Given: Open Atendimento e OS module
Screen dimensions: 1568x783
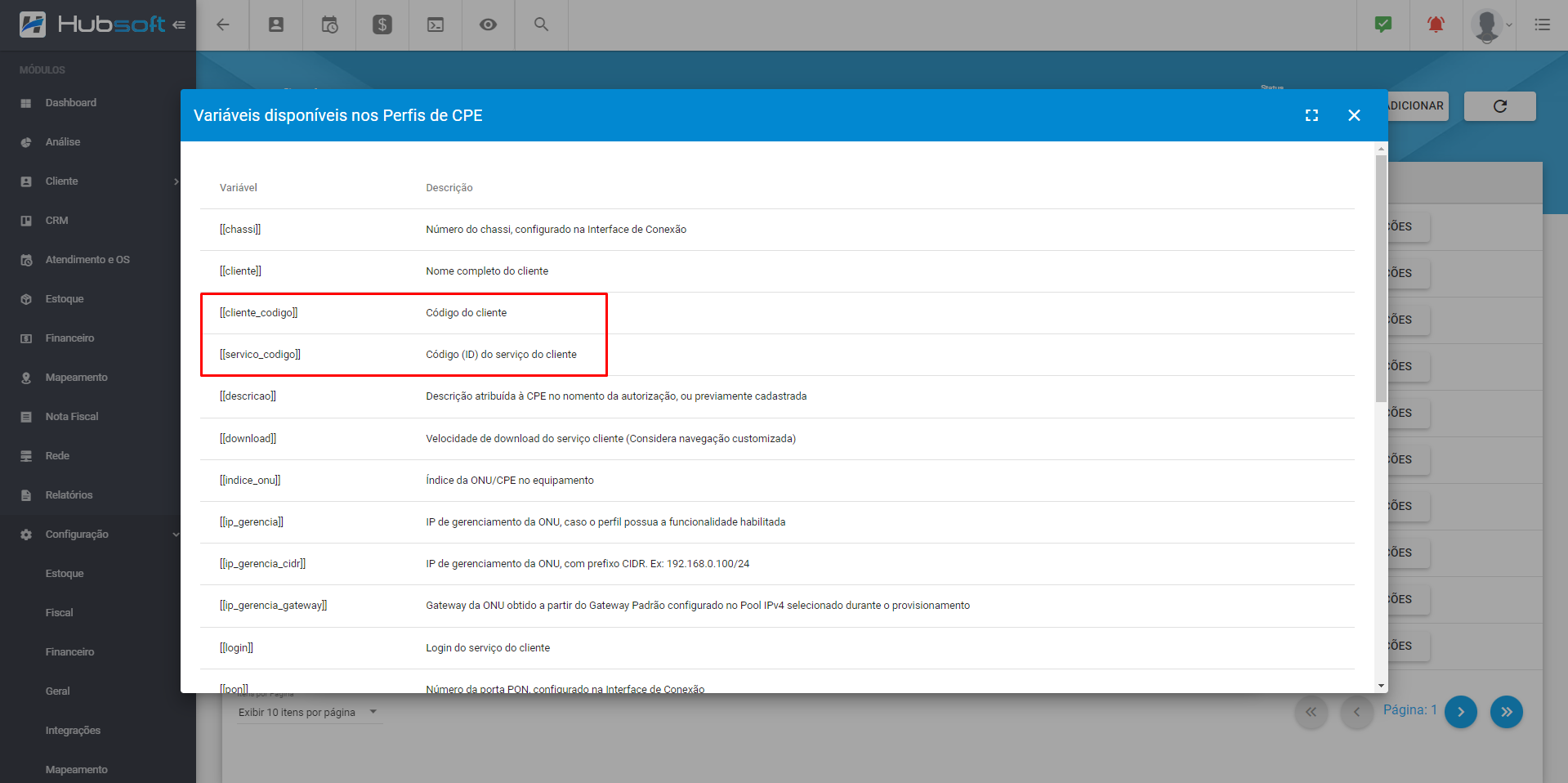Looking at the screenshot, I should point(87,260).
